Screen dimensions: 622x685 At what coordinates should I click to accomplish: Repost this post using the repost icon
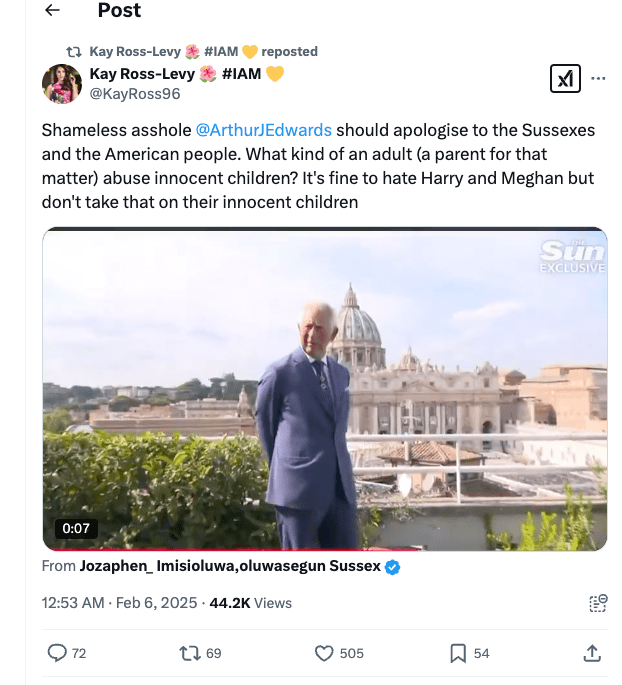188,653
